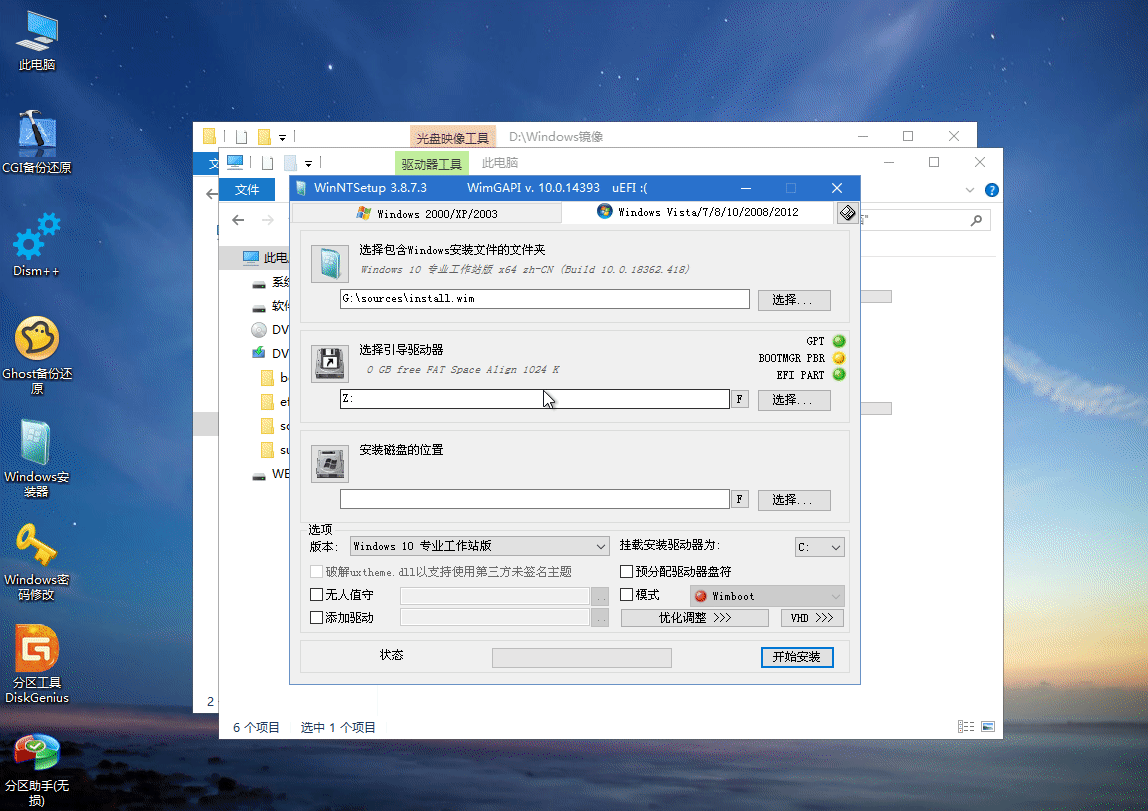Viewport: 1148px width, 811px height.
Task: Click 选中 1 个项目 status text
Action: click(x=338, y=728)
